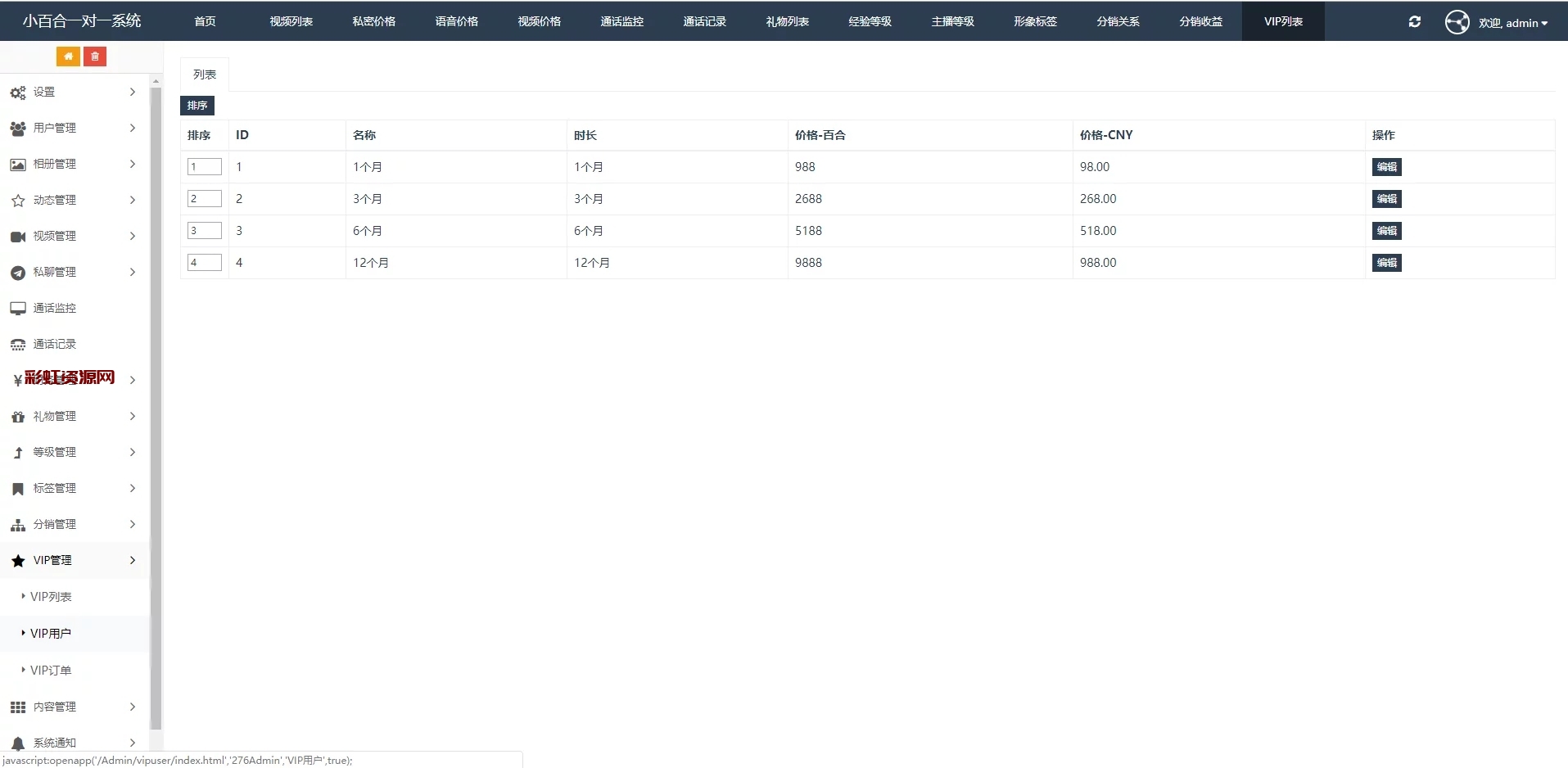Click the VIP管理 star icon
This screenshot has width=1568, height=768.
[x=18, y=561]
